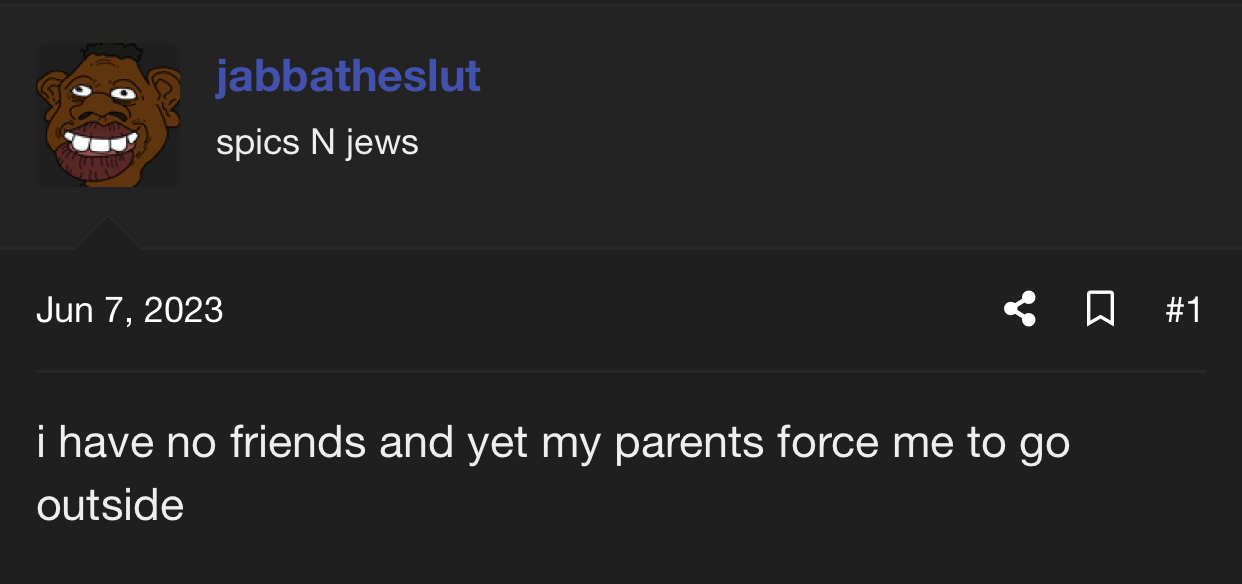This screenshot has width=1242, height=584.
Task: Click the user title text under the username
Action: [317, 143]
